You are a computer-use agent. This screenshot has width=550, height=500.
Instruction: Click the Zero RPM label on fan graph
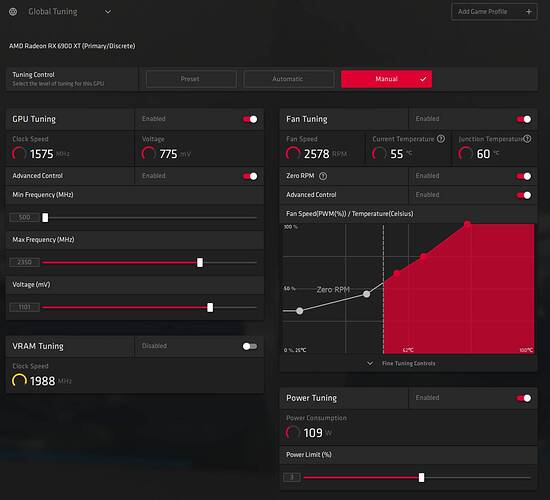333,290
